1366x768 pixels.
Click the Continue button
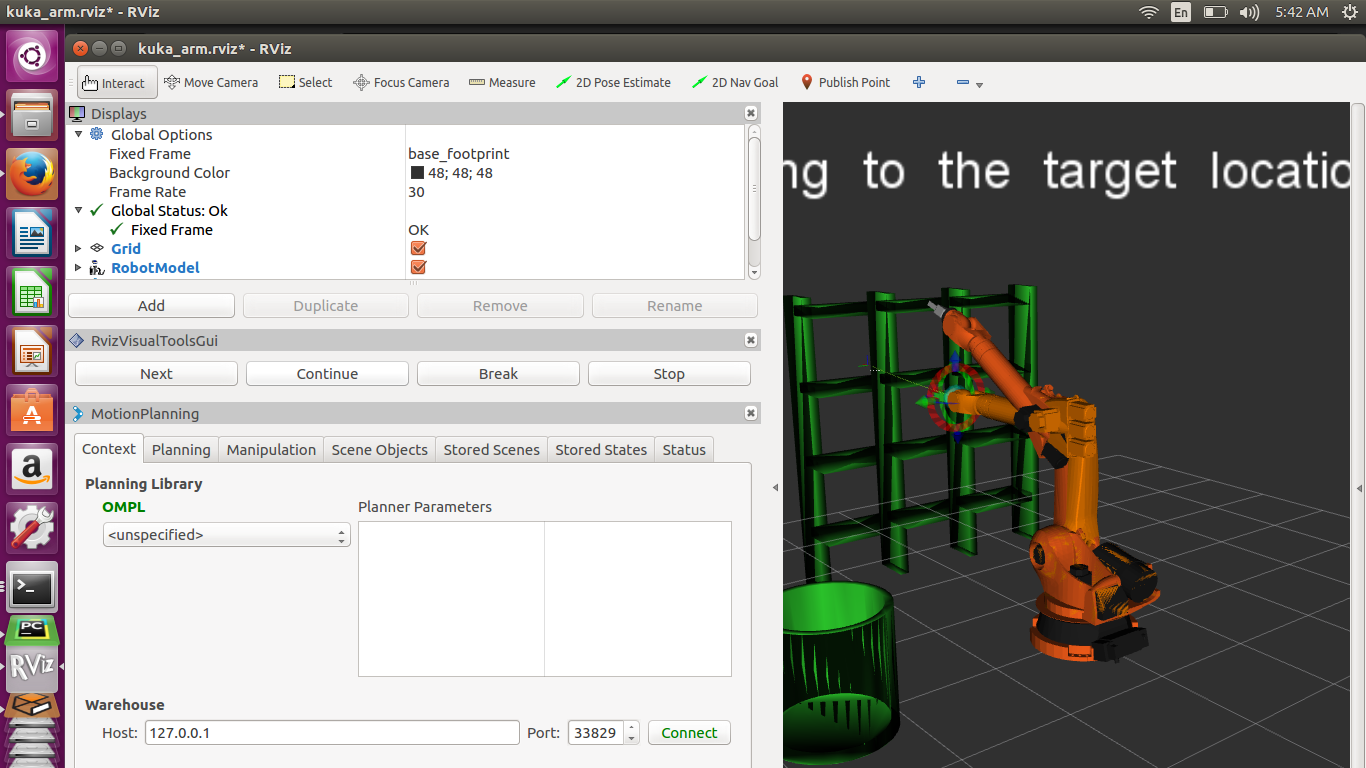pos(327,374)
